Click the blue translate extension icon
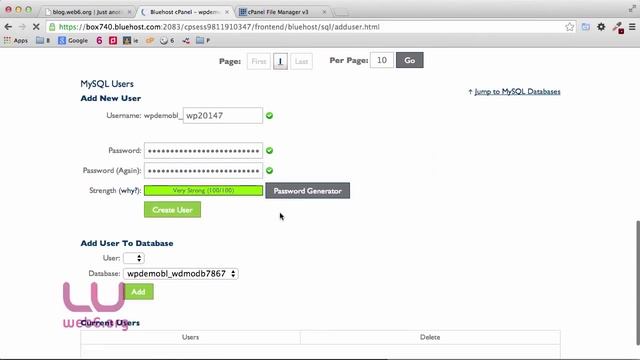Image resolution: width=640 pixels, height=360 pixels. pos(586,27)
